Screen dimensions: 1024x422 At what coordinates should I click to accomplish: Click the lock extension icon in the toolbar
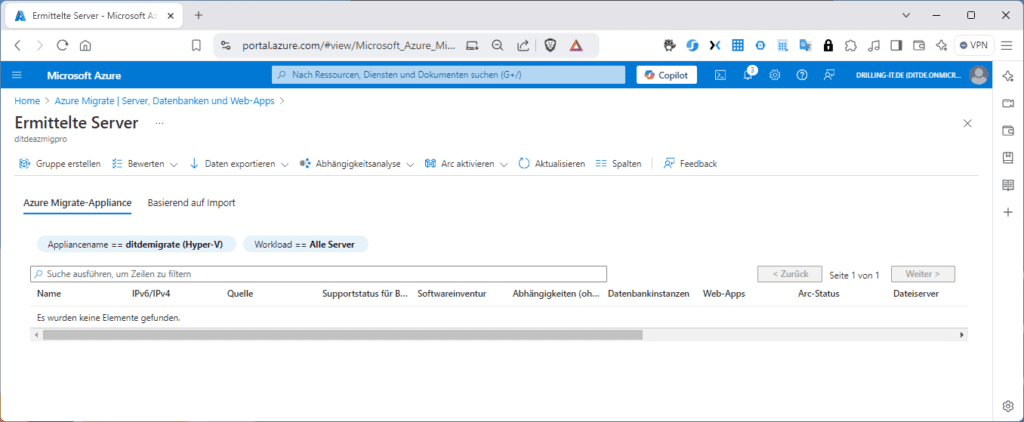tap(828, 46)
